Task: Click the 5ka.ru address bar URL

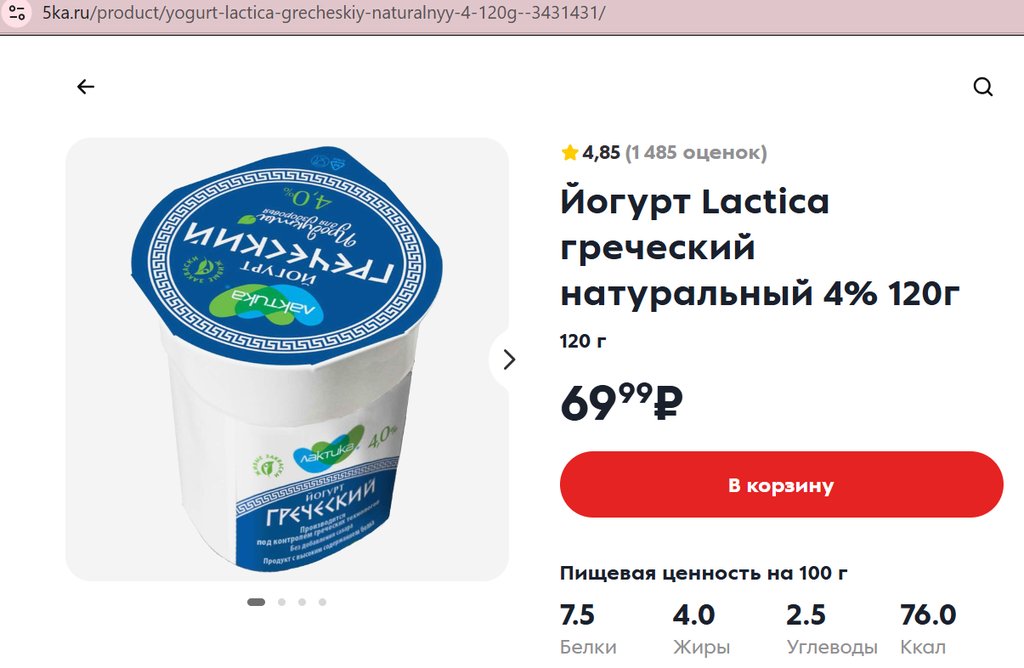Action: coord(323,12)
